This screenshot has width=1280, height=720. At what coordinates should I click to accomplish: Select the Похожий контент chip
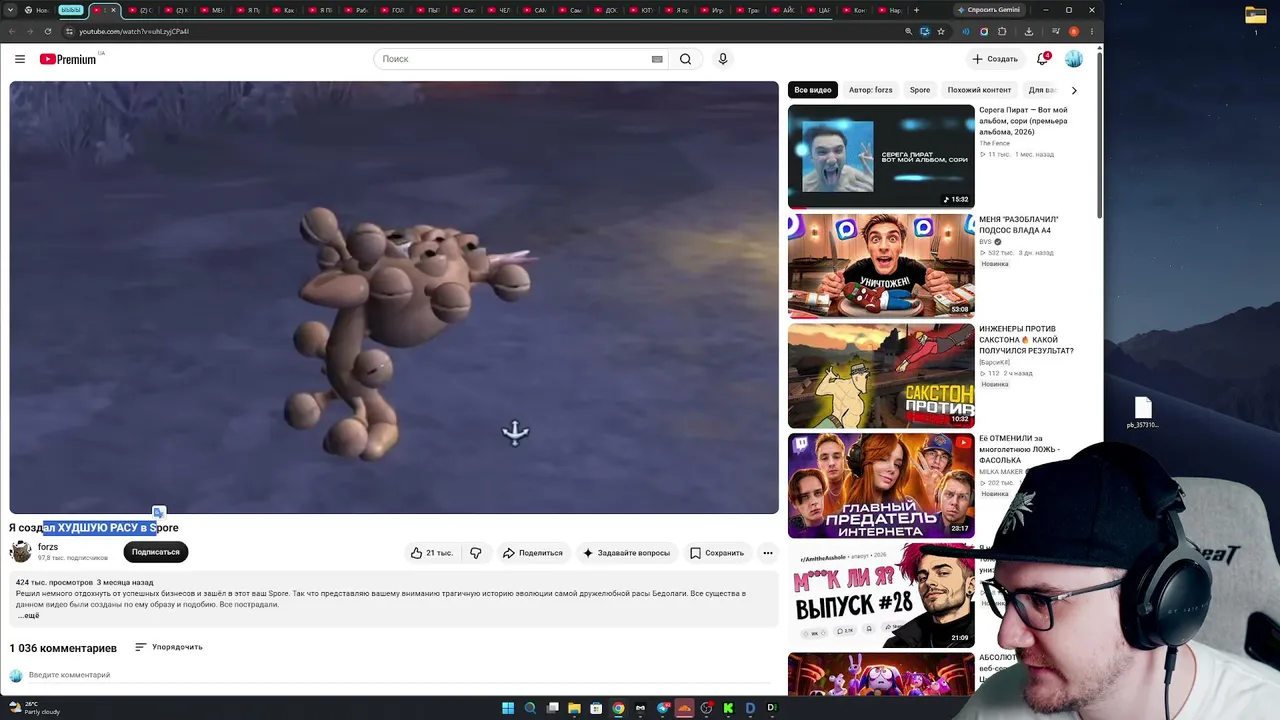tap(979, 90)
